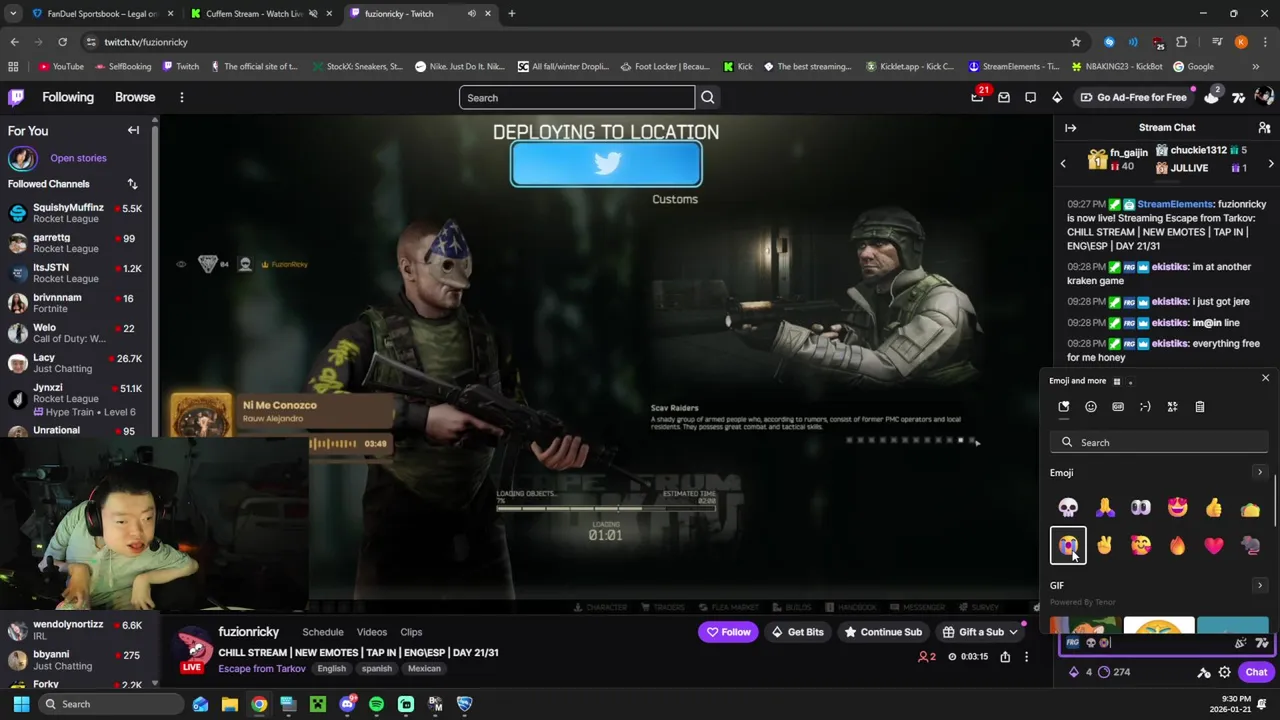The height and width of the screenshot is (720, 1280).
Task: Open the three-dot more menu beside Browse
Action: point(181,97)
